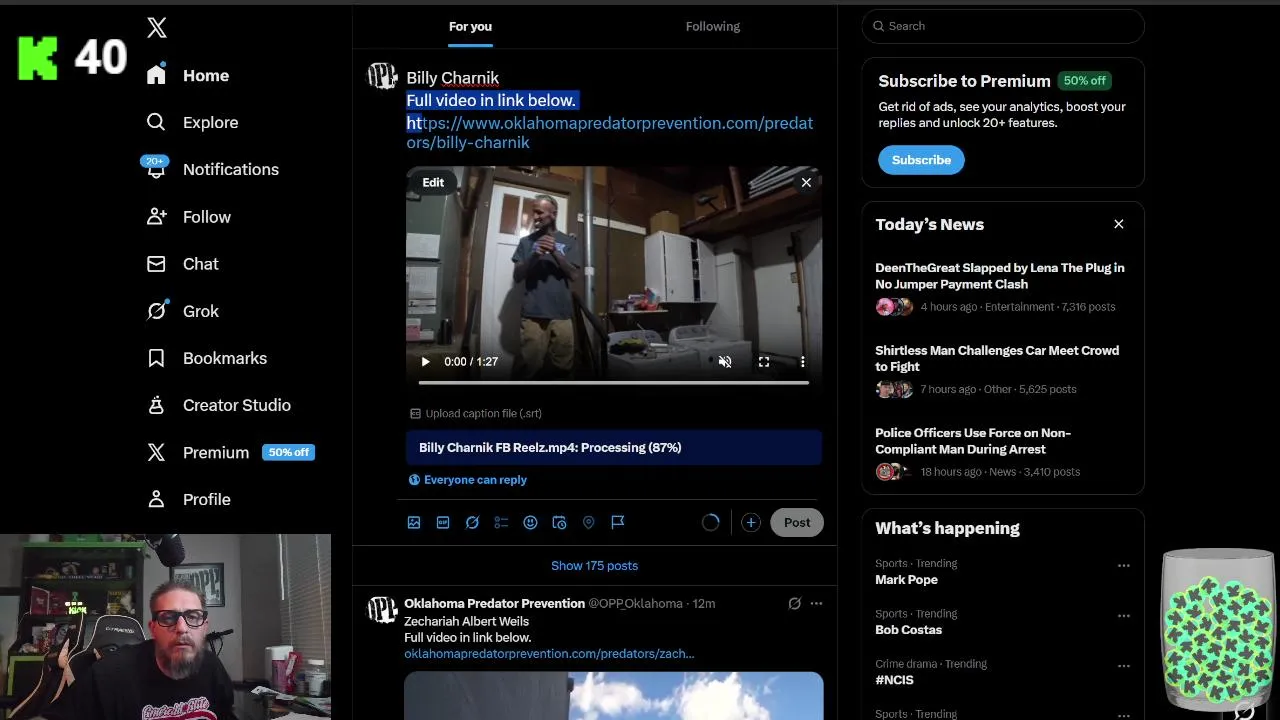Click the flag icon in composer toolbar
The image size is (1280, 720).
(618, 522)
